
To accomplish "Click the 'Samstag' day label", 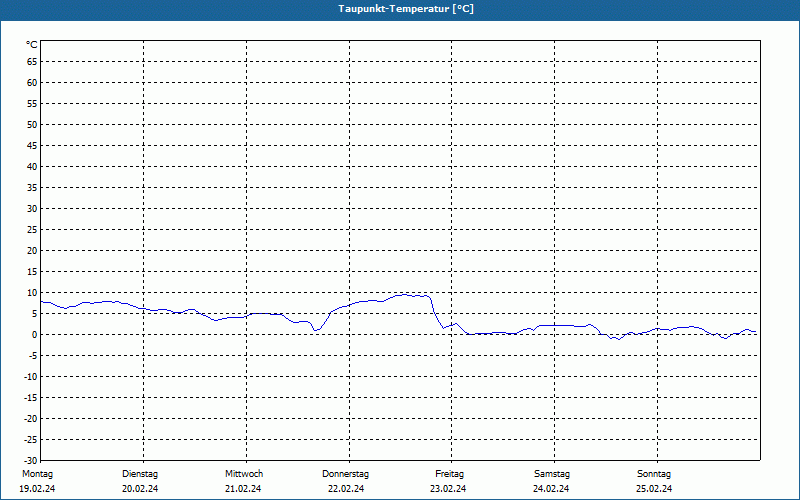I will coord(552,474).
